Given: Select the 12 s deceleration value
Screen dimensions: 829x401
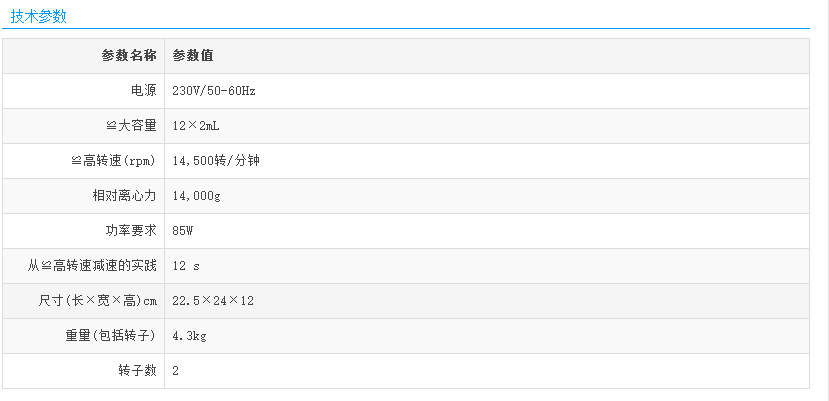Looking at the screenshot, I should (187, 266).
